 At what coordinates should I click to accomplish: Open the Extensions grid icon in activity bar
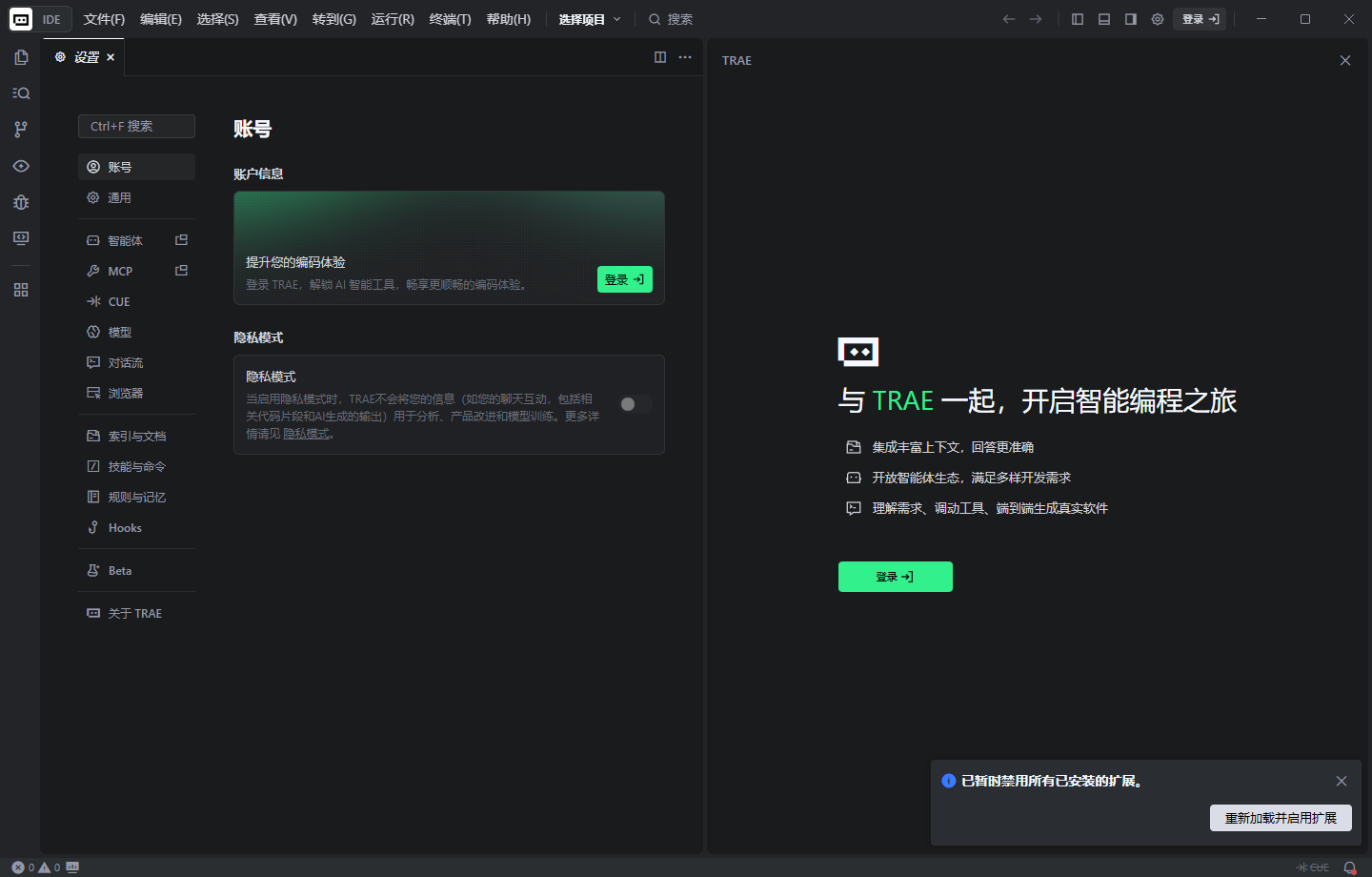[x=21, y=290]
